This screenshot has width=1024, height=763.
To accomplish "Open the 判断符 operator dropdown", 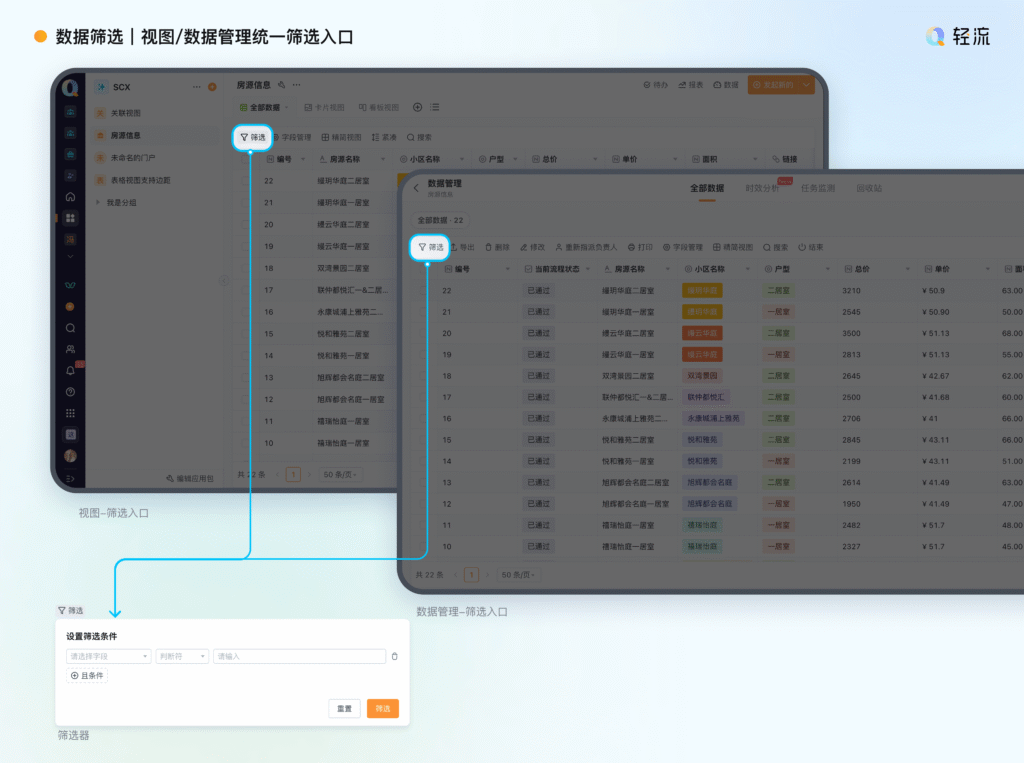I will [182, 657].
